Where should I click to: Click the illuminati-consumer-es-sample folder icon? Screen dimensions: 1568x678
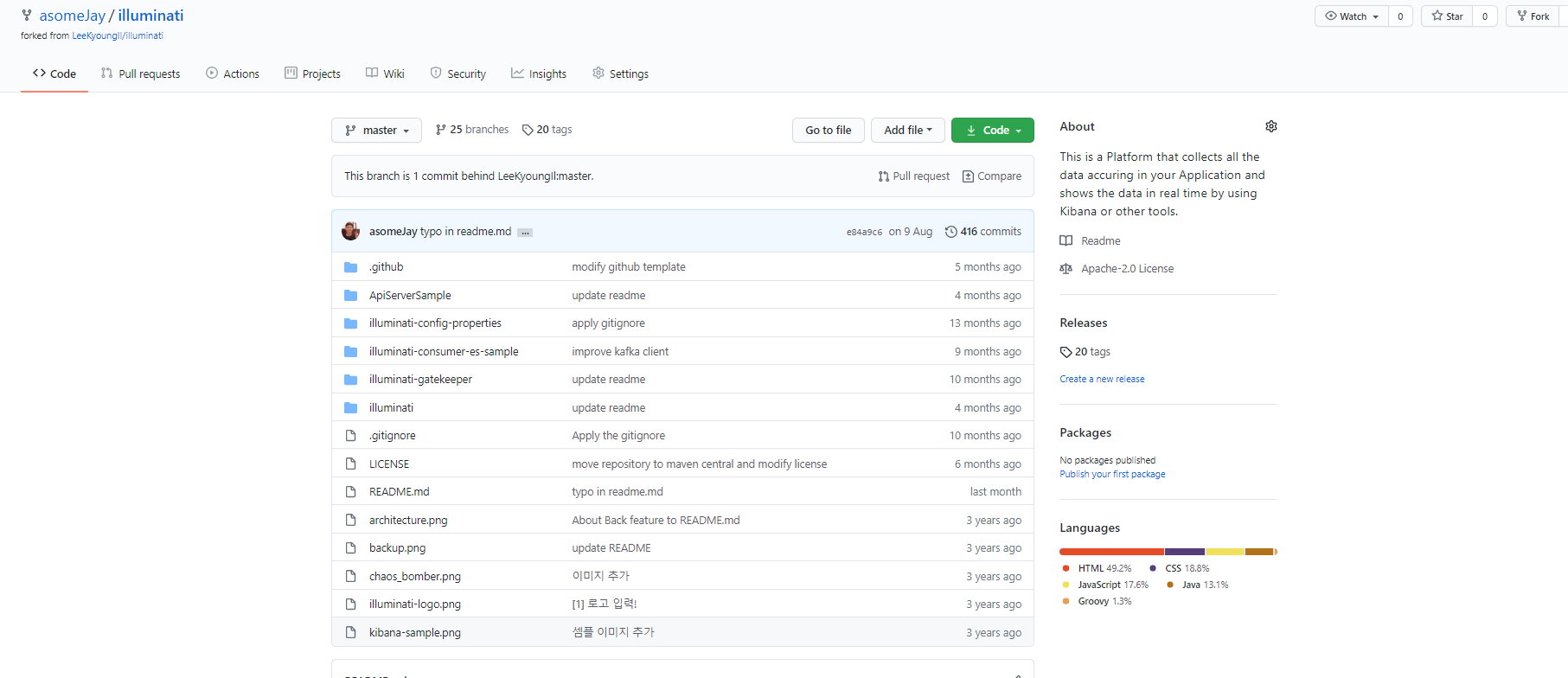[350, 352]
